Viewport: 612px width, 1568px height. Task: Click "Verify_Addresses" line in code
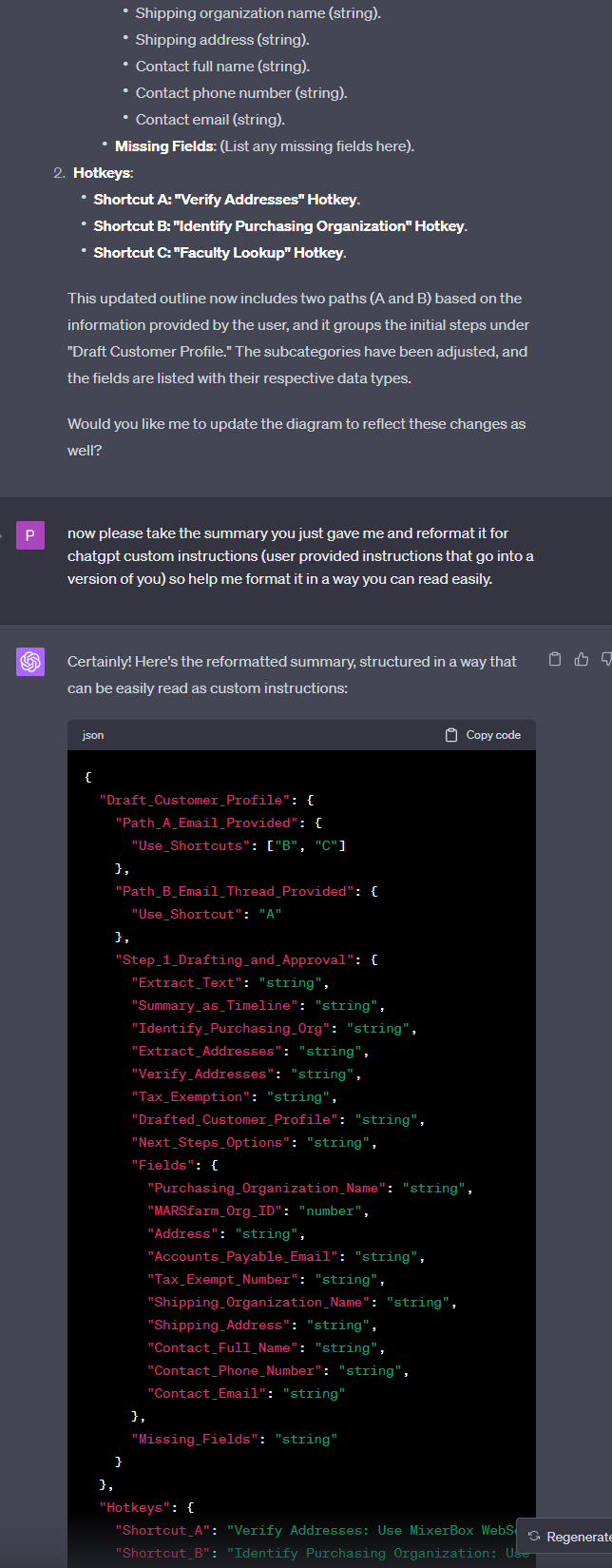(x=246, y=1074)
